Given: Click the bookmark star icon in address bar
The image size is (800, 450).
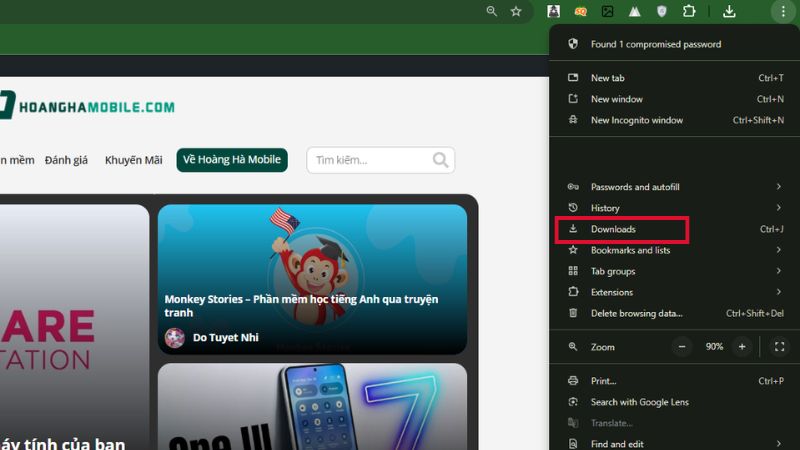Looking at the screenshot, I should pyautogui.click(x=516, y=11).
